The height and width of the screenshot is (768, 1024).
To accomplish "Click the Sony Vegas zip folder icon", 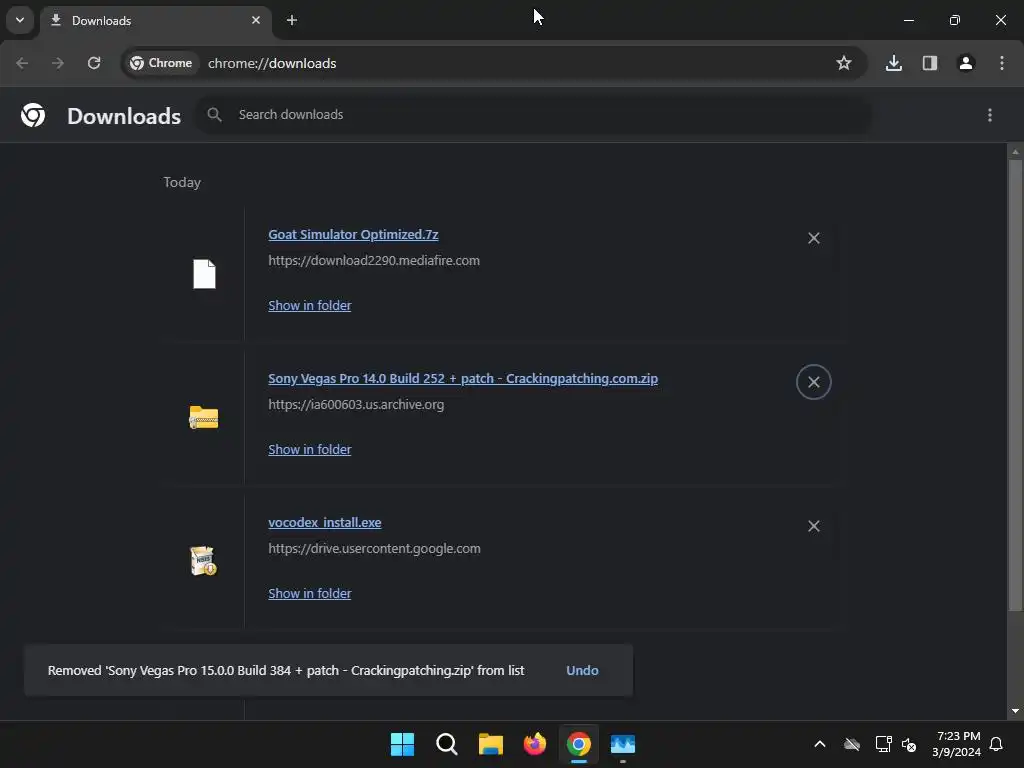I will [204, 417].
